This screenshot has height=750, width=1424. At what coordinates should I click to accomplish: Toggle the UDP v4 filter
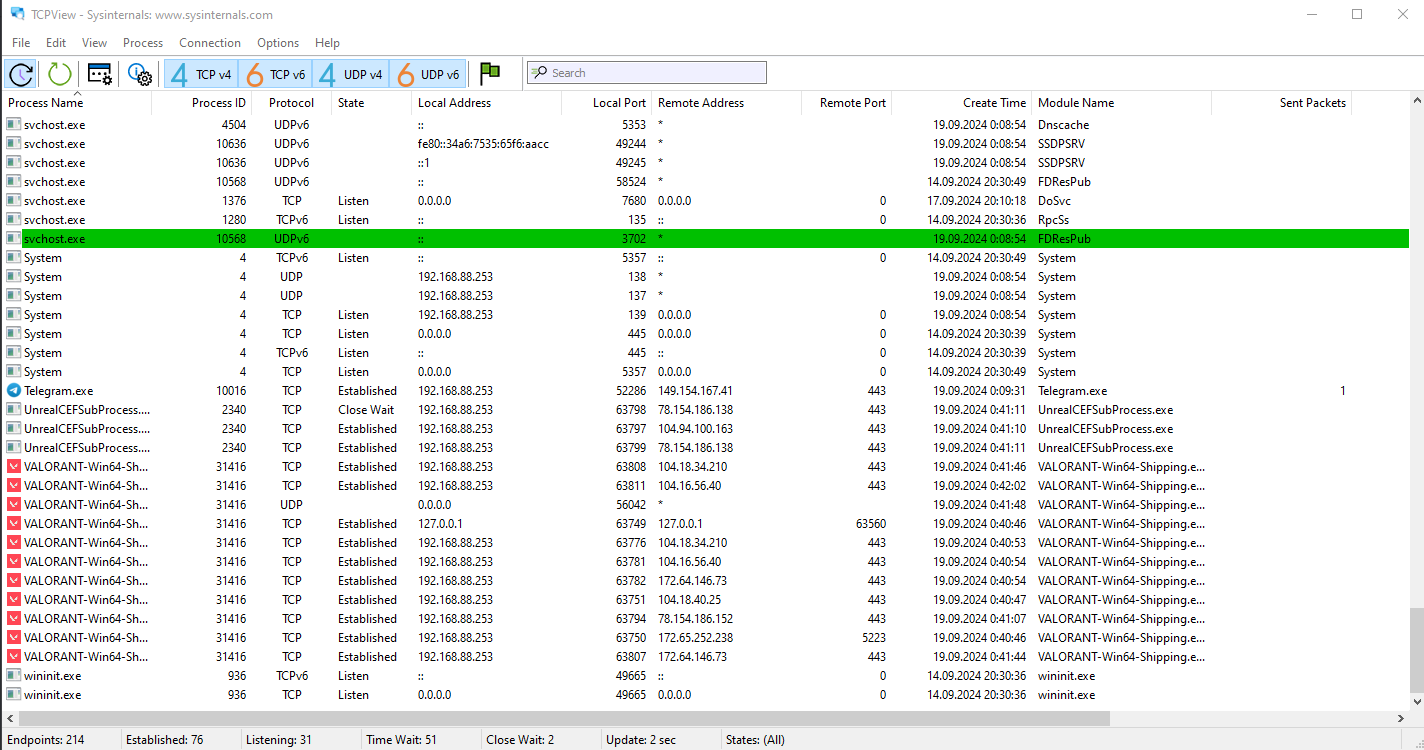(352, 73)
